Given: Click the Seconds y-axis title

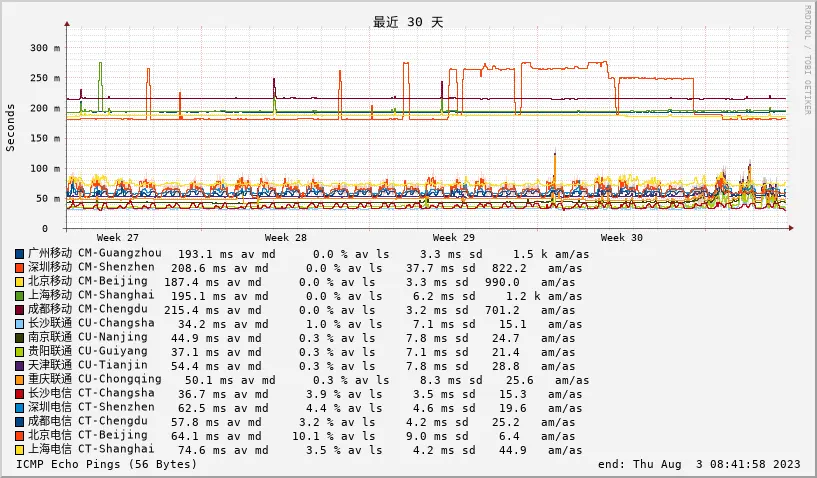Looking at the screenshot, I should (11, 127).
